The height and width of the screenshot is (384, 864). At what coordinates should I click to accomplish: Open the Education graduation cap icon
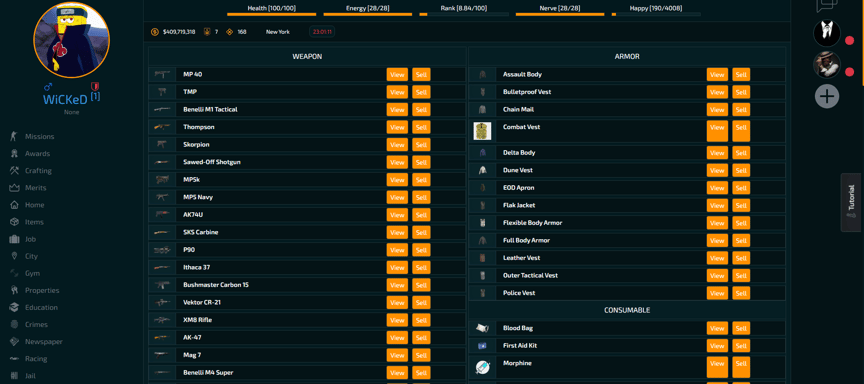coord(14,307)
